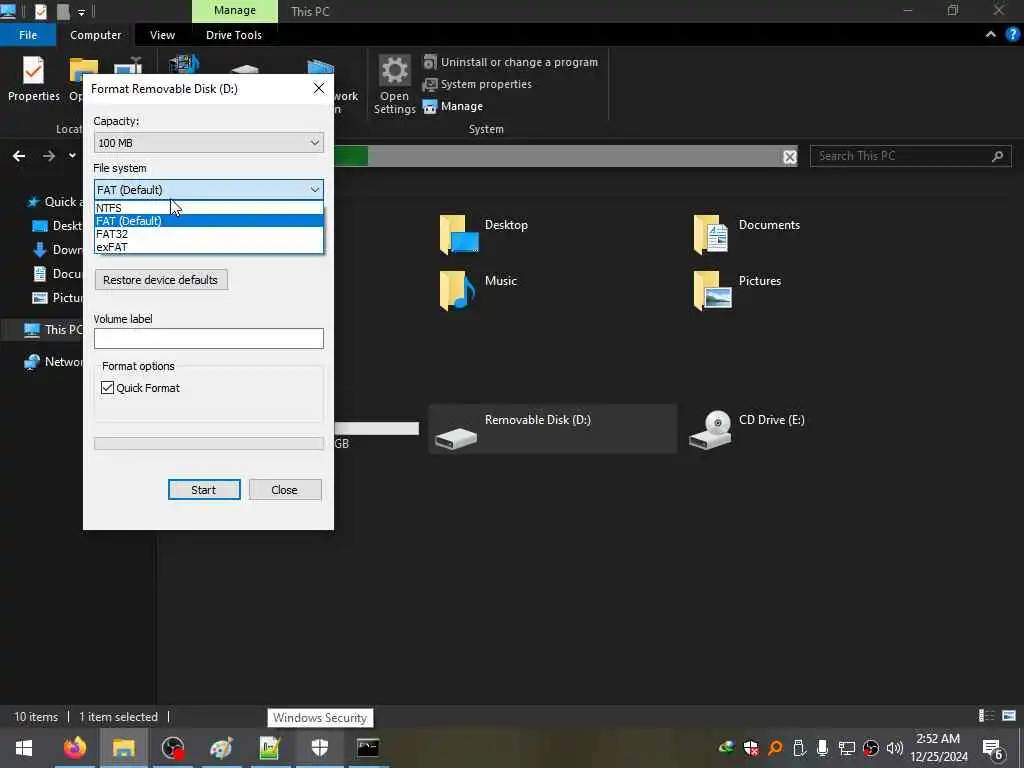Click the Search This PC box

[x=910, y=156]
